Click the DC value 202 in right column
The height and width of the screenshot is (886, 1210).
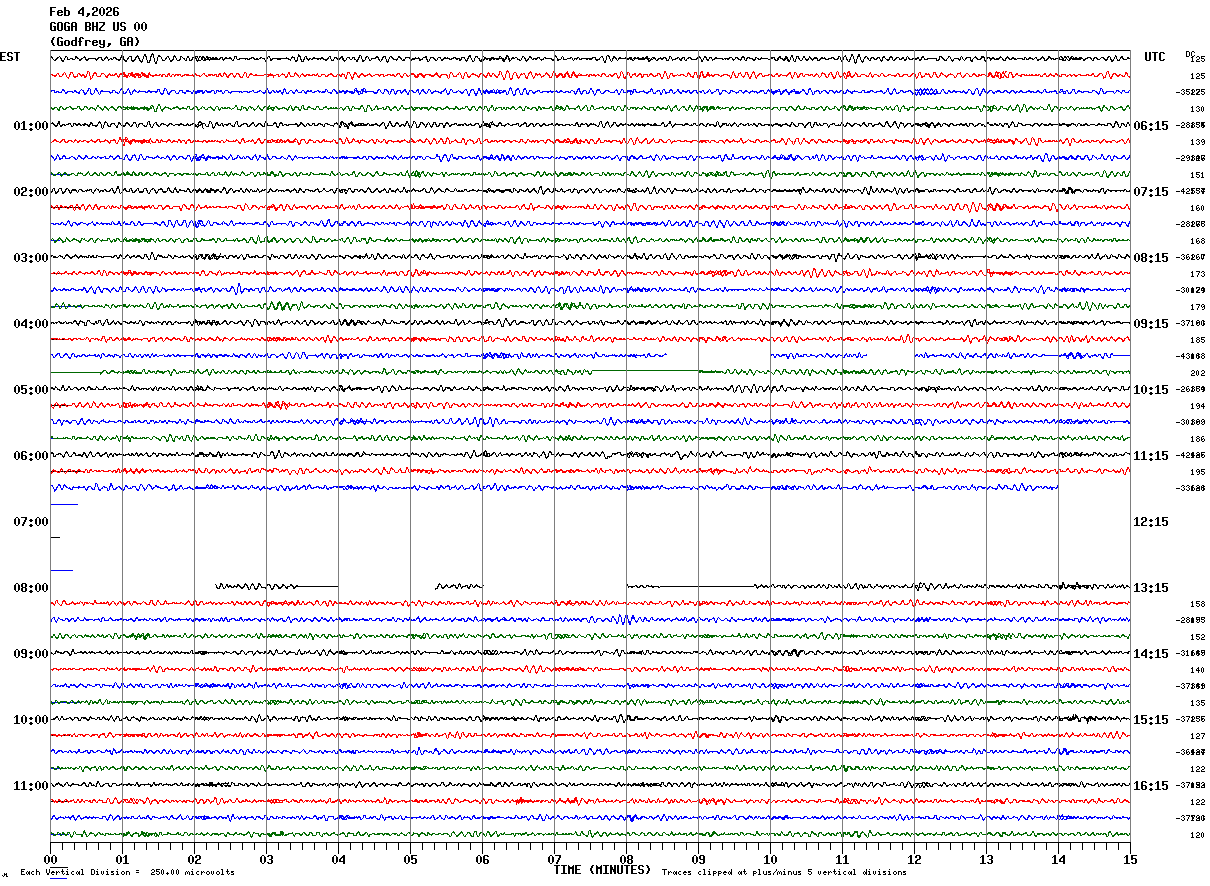point(1197,373)
